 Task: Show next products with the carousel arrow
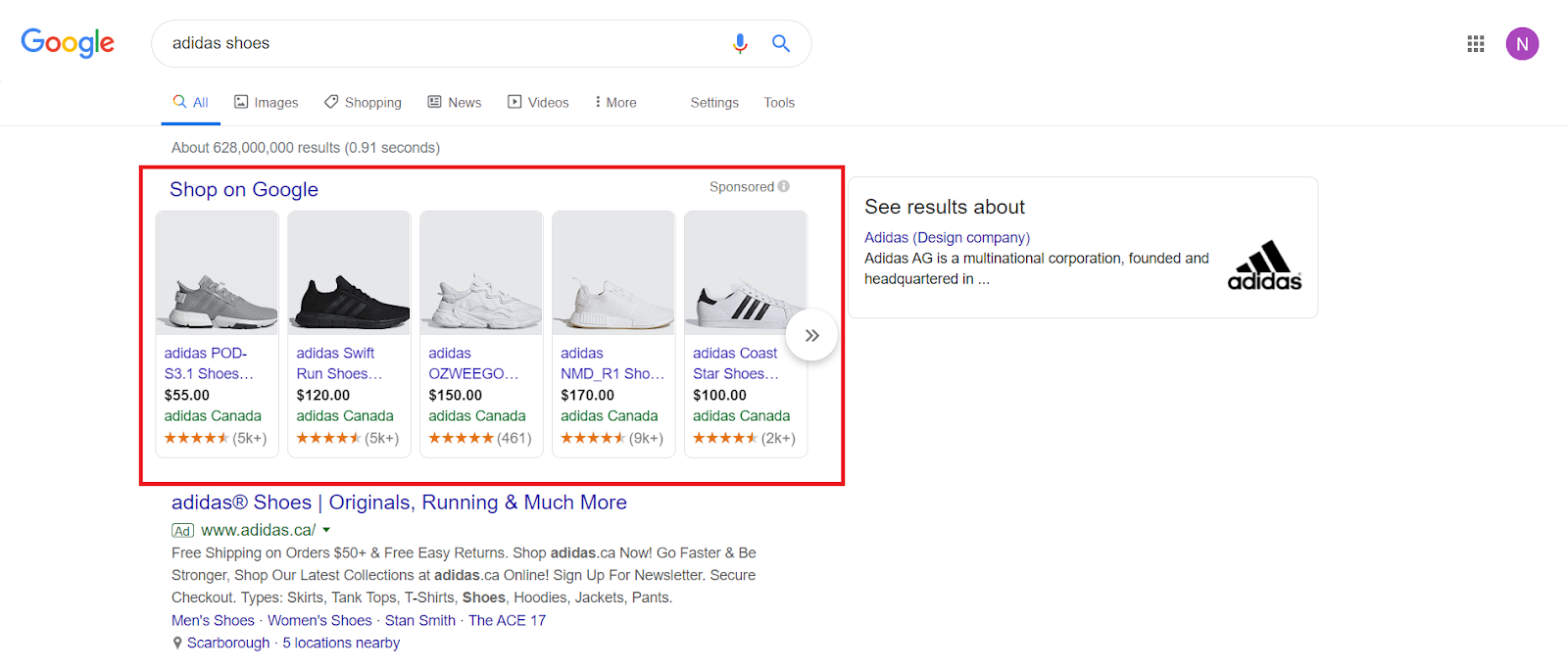[x=811, y=335]
